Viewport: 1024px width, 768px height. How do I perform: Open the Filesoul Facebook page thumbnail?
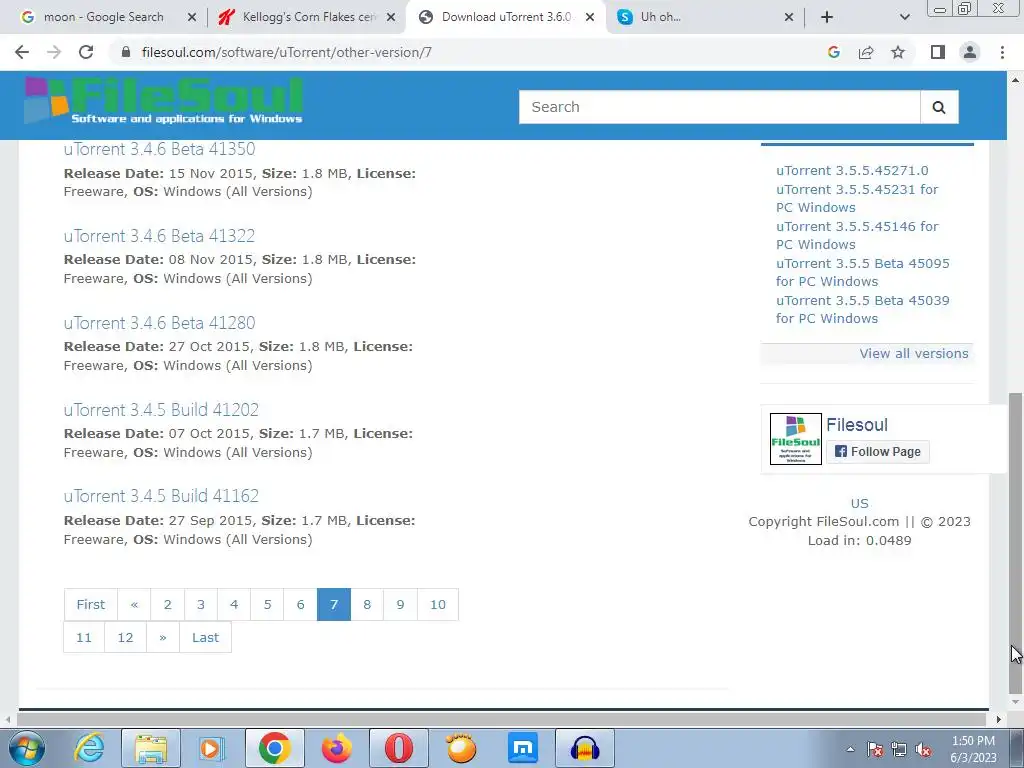click(x=795, y=439)
